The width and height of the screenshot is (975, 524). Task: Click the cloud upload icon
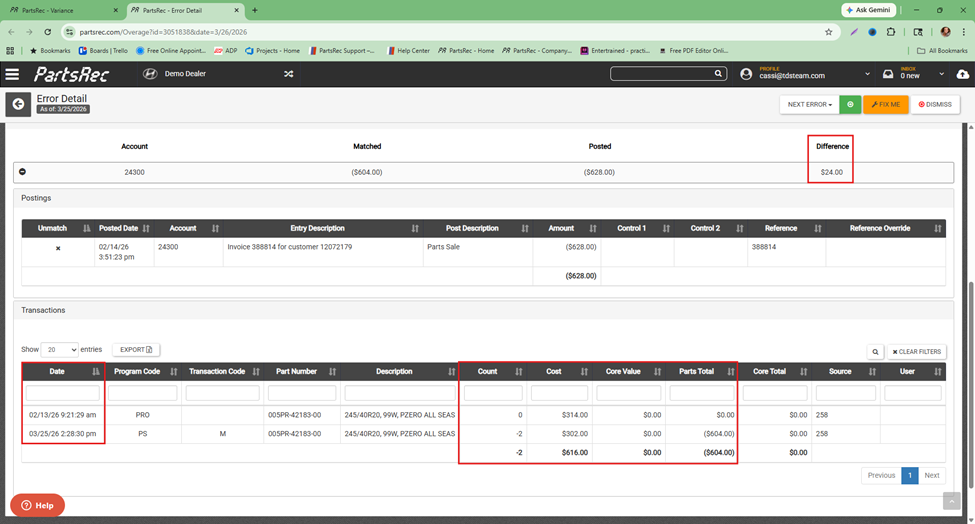coord(963,74)
